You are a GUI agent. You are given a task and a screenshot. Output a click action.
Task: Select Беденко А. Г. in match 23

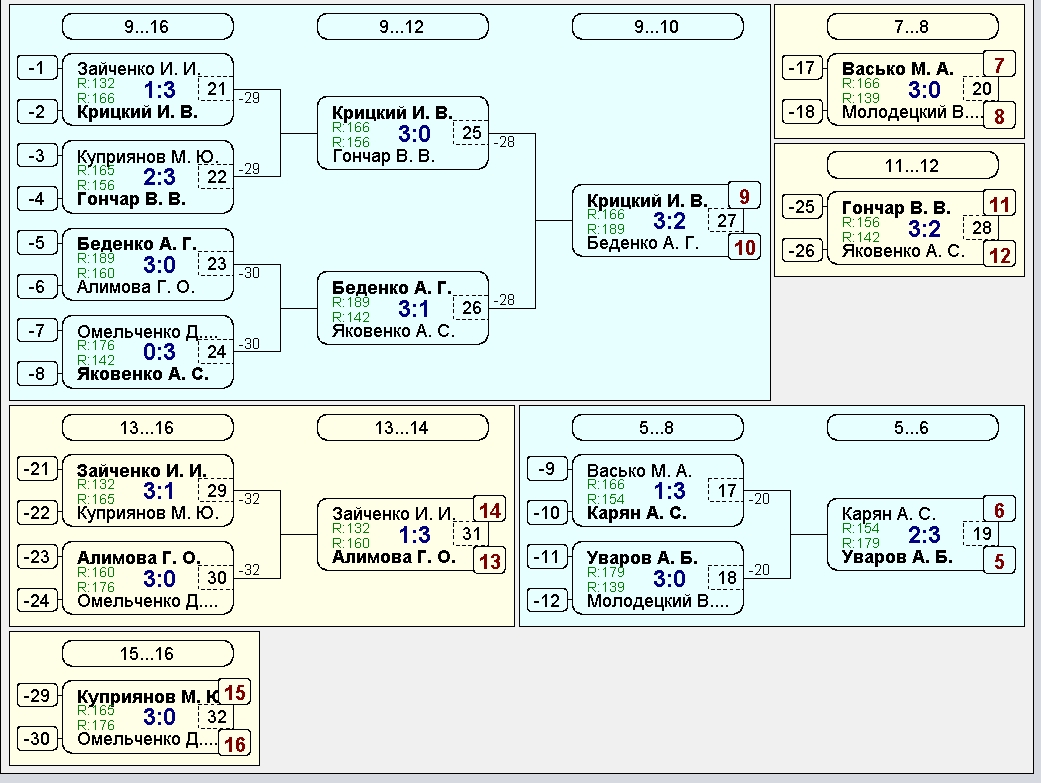coord(137,244)
